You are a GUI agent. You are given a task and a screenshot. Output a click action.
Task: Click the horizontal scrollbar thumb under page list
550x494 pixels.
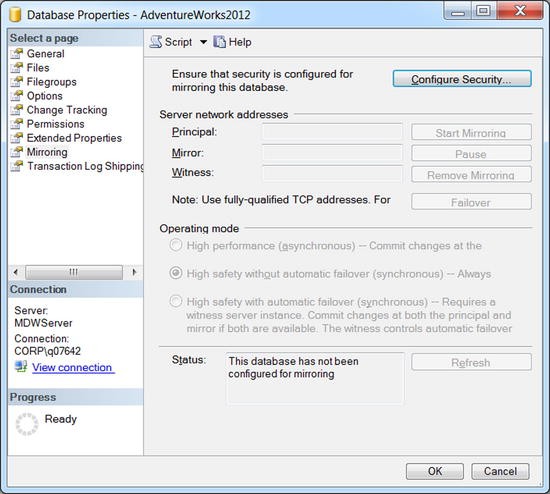coord(74,272)
